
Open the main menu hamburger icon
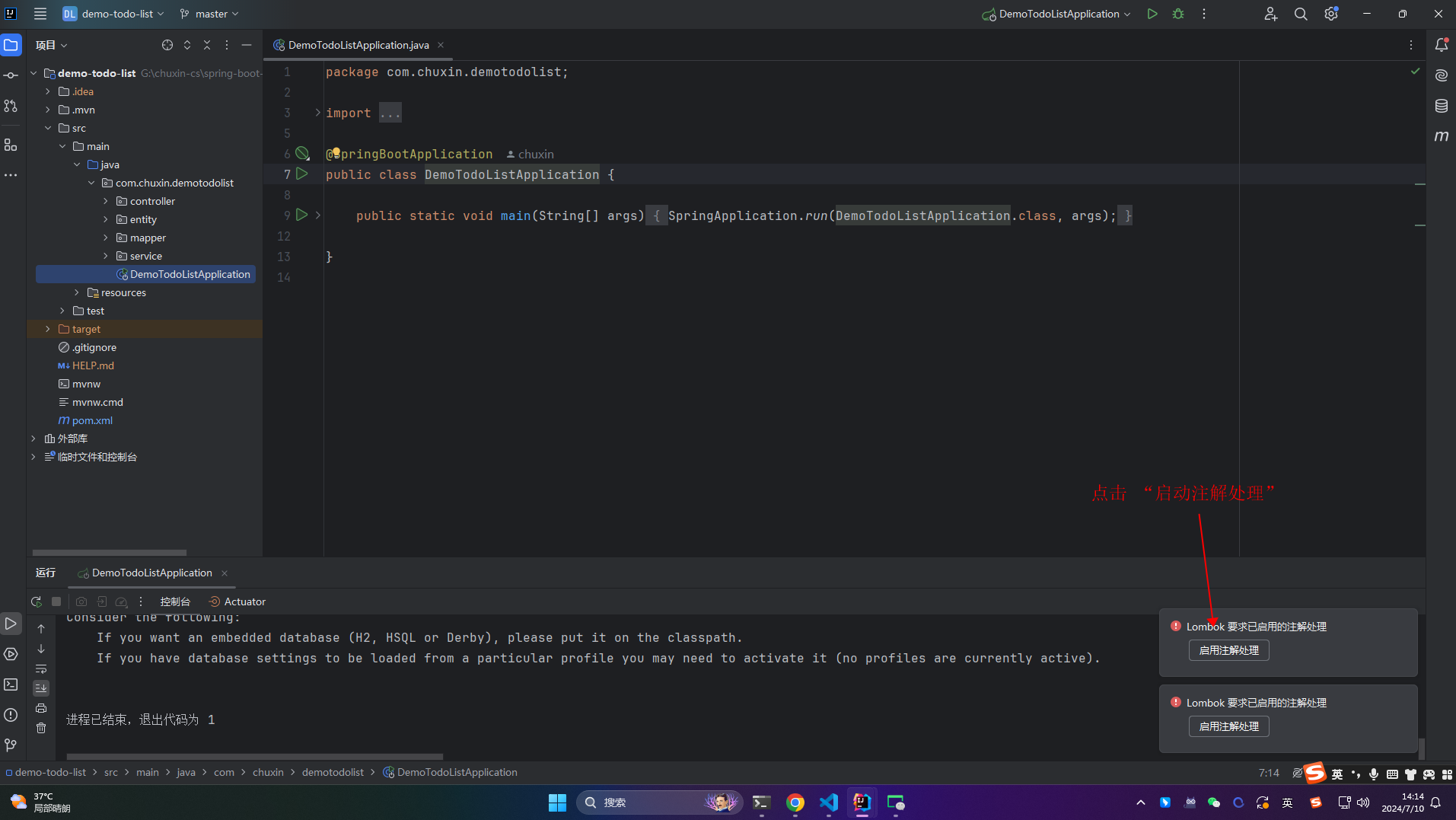coord(40,14)
